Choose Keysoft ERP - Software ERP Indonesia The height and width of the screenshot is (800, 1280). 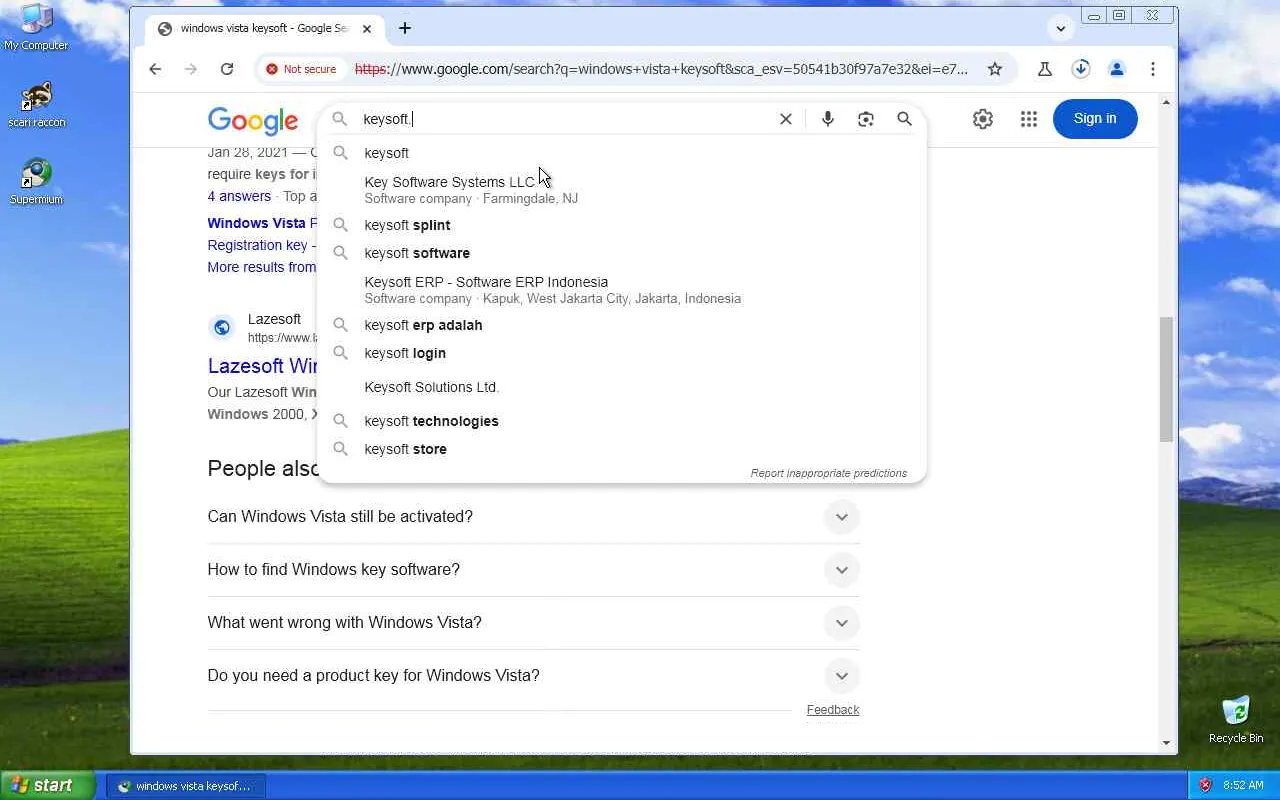point(622,289)
